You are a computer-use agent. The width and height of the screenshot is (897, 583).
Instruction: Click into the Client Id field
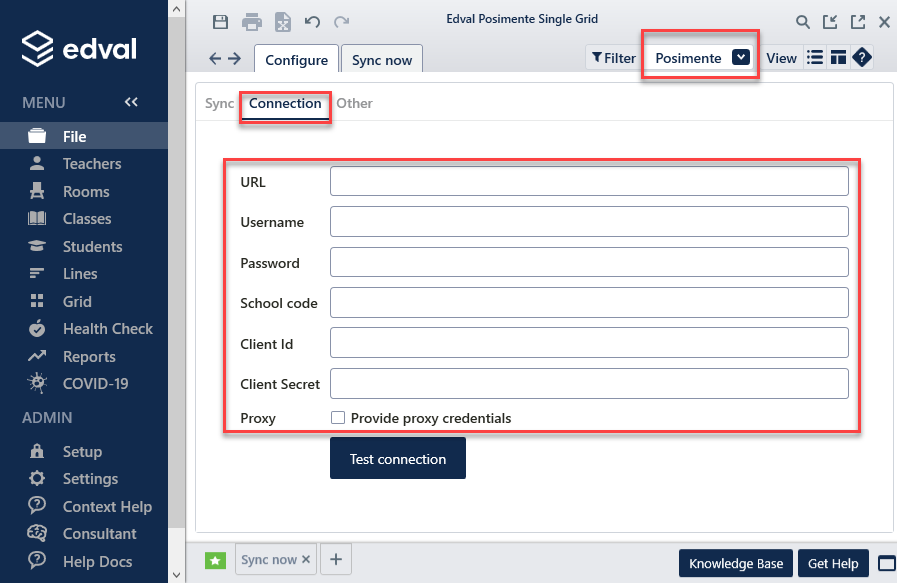589,343
